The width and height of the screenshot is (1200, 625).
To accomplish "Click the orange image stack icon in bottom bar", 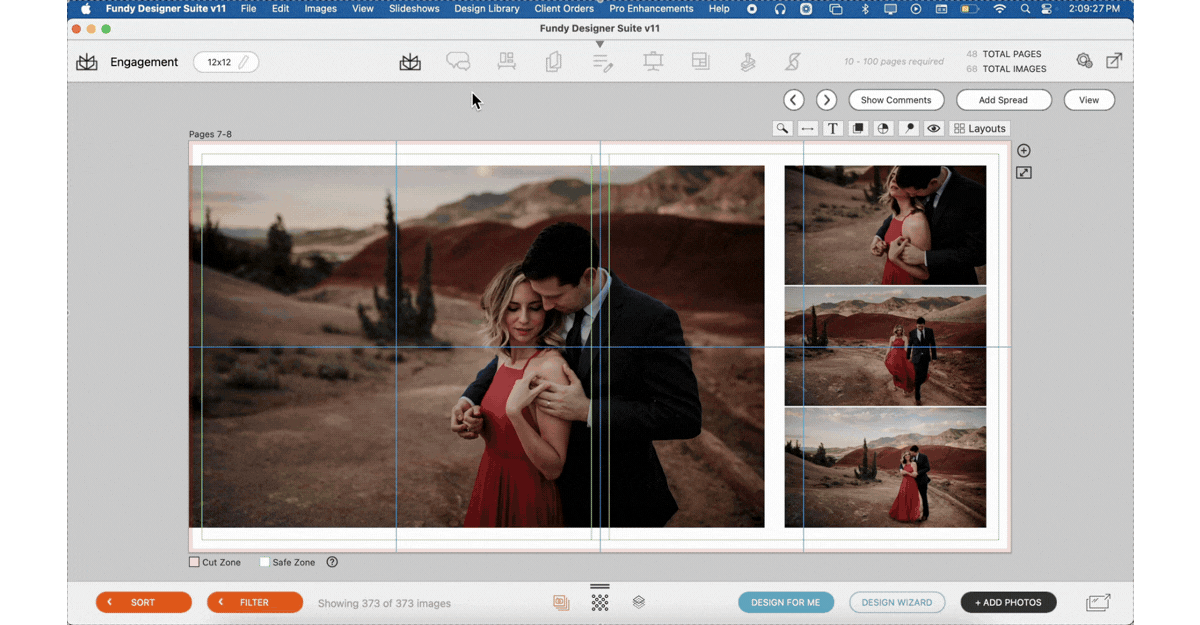I will tap(561, 603).
